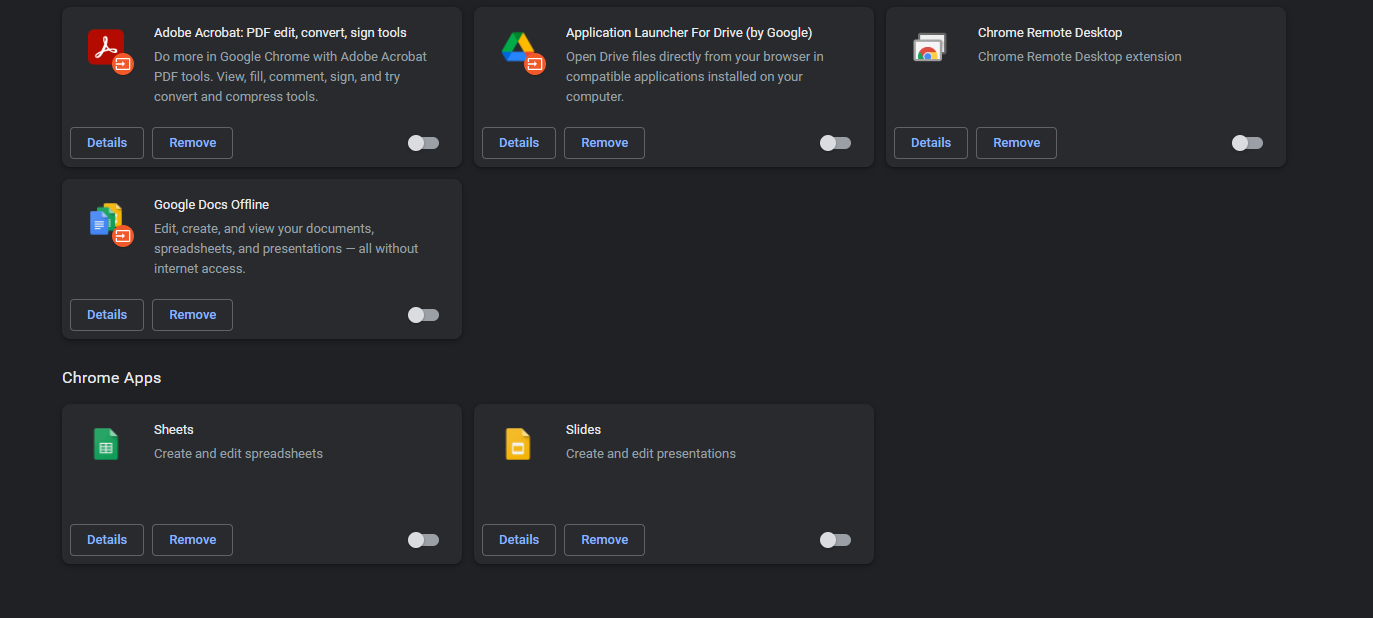Screen dimensions: 1373x618
Task: Click the 'Slides' title text
Action: coord(584,430)
